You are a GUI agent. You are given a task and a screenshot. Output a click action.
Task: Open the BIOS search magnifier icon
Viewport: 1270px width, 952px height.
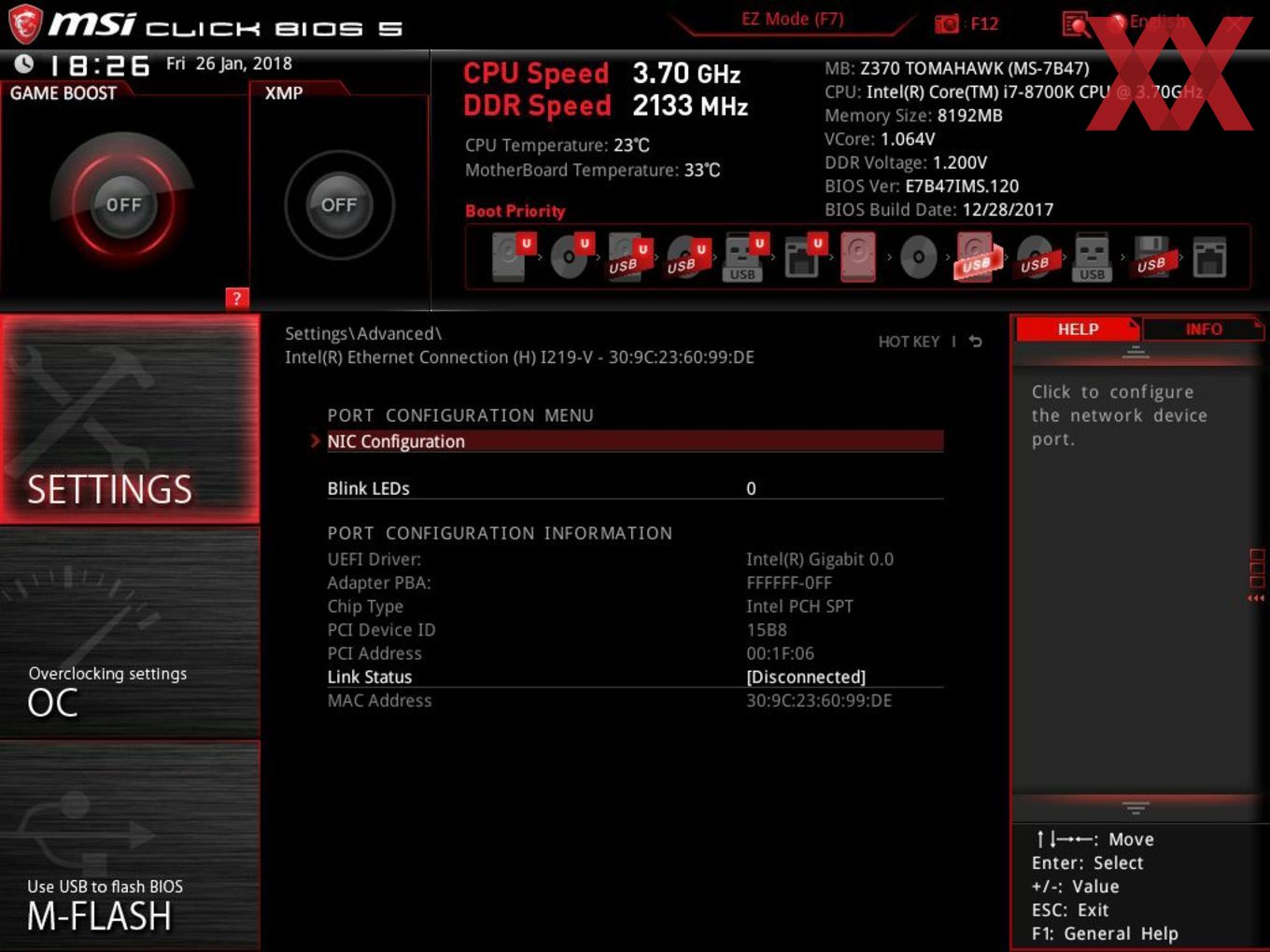(1076, 24)
